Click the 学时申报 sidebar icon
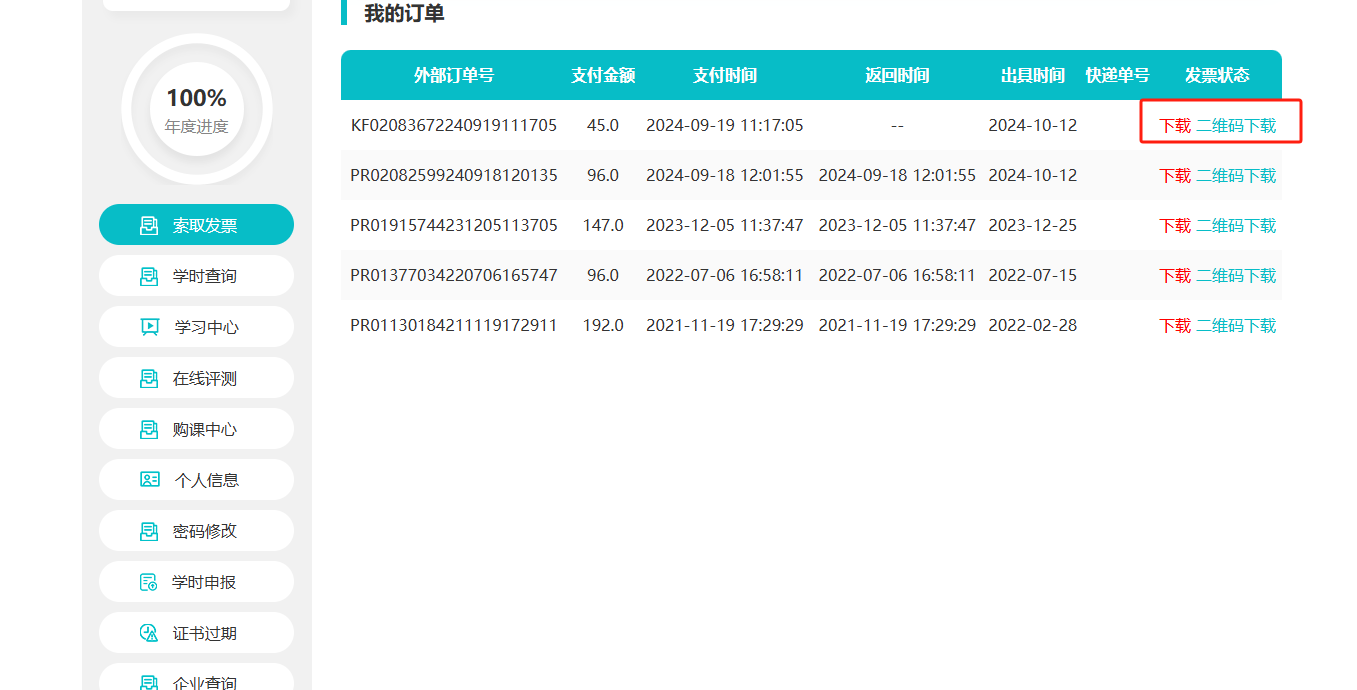The width and height of the screenshot is (1357, 690). coord(149,582)
